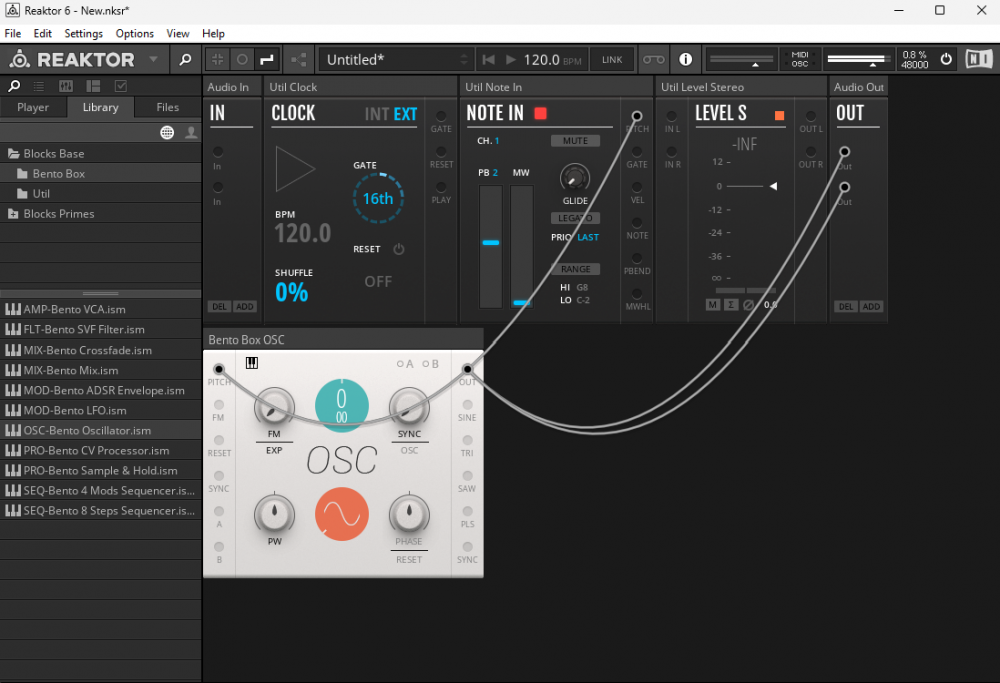Open the Settings menu
This screenshot has height=683, width=1000.
84,34
